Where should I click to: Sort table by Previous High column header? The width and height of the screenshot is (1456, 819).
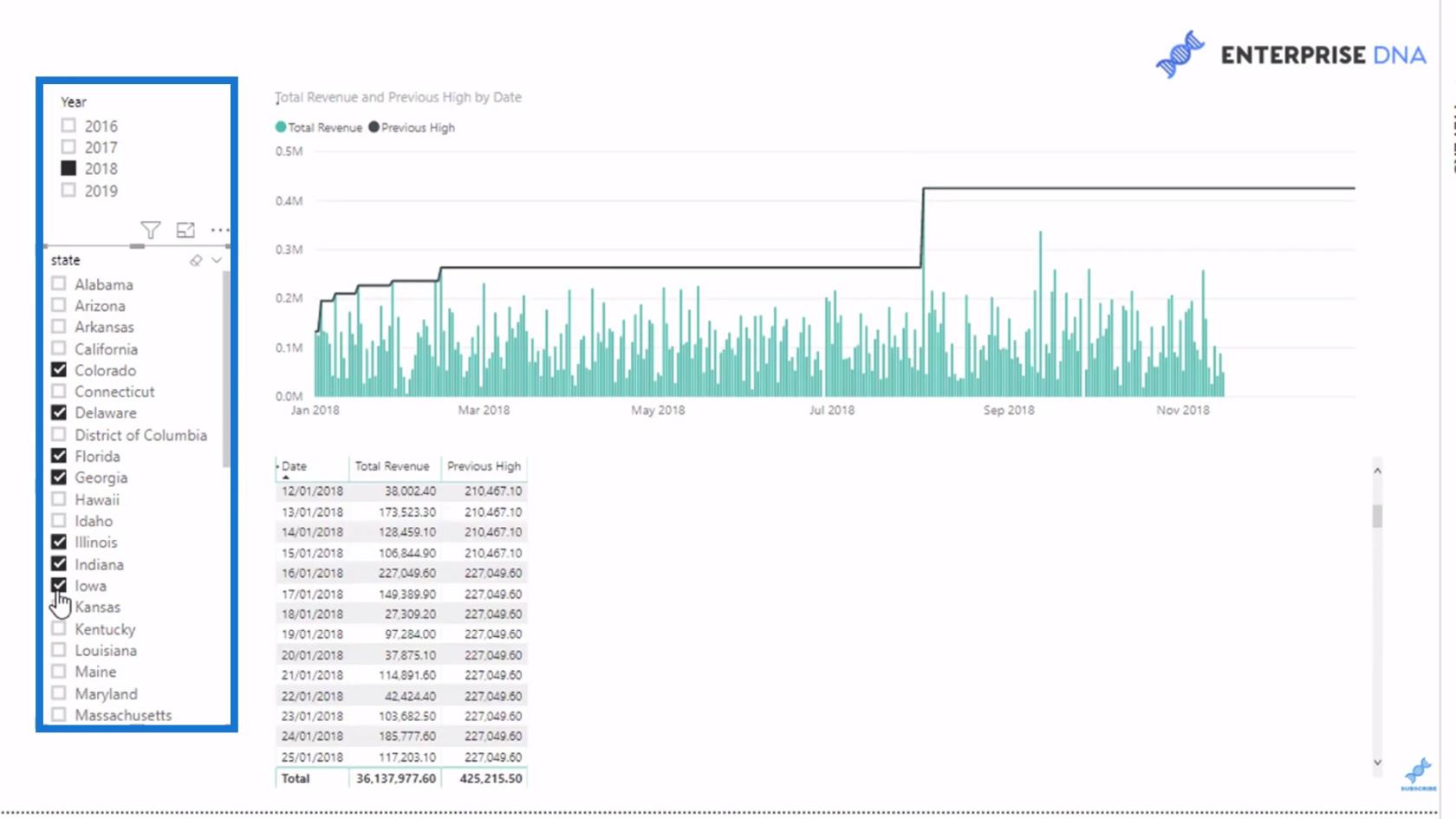pyautogui.click(x=484, y=466)
